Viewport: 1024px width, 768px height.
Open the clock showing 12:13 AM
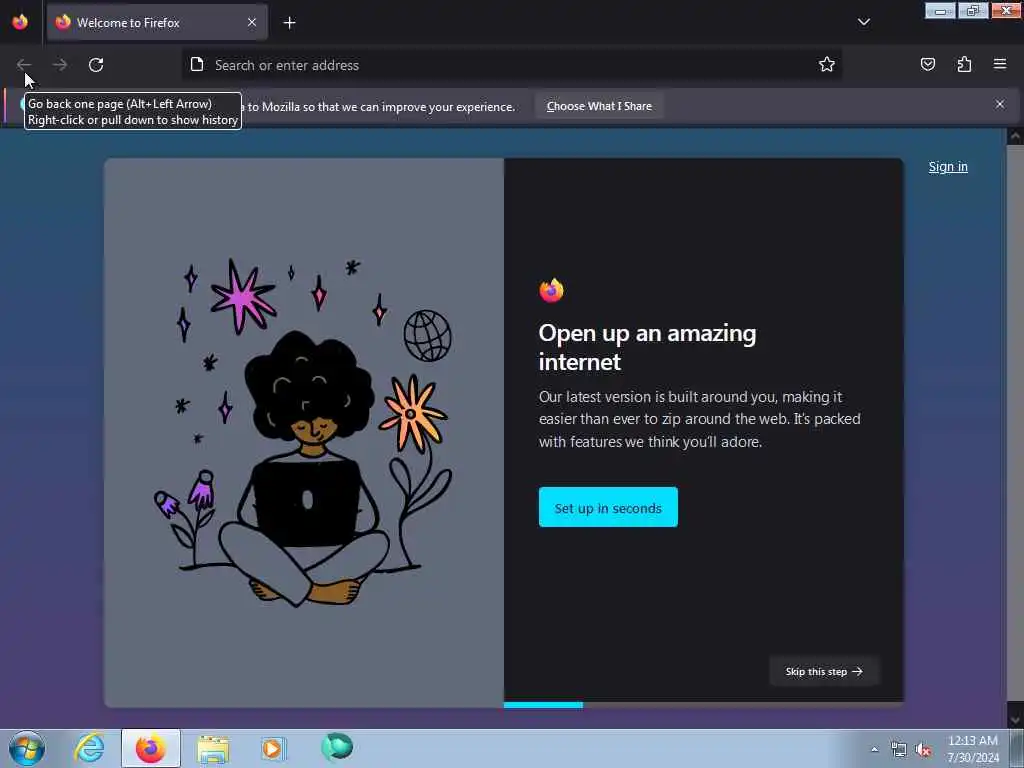pyautogui.click(x=973, y=749)
